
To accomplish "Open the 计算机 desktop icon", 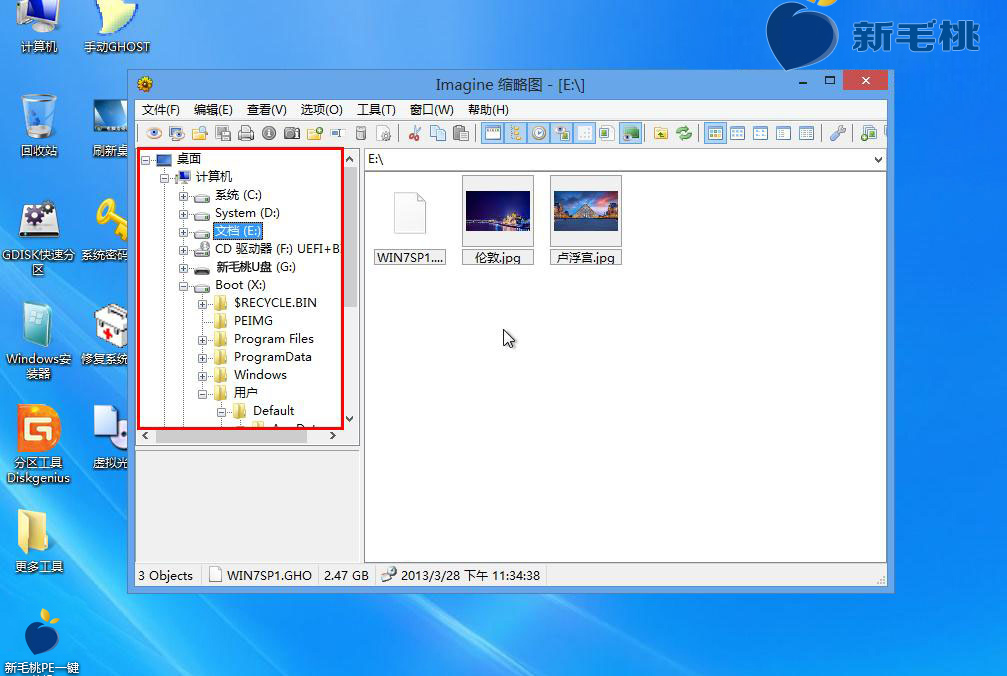I will (39, 27).
